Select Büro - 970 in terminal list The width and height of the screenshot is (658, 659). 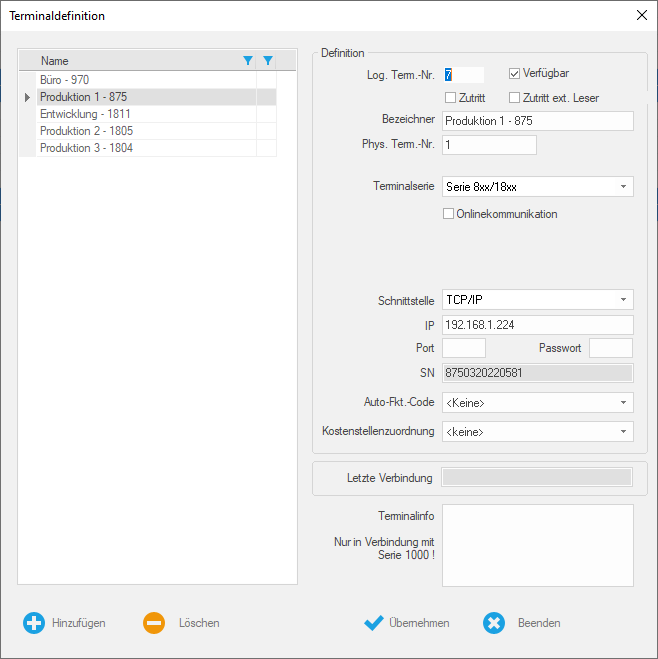[x=65, y=80]
